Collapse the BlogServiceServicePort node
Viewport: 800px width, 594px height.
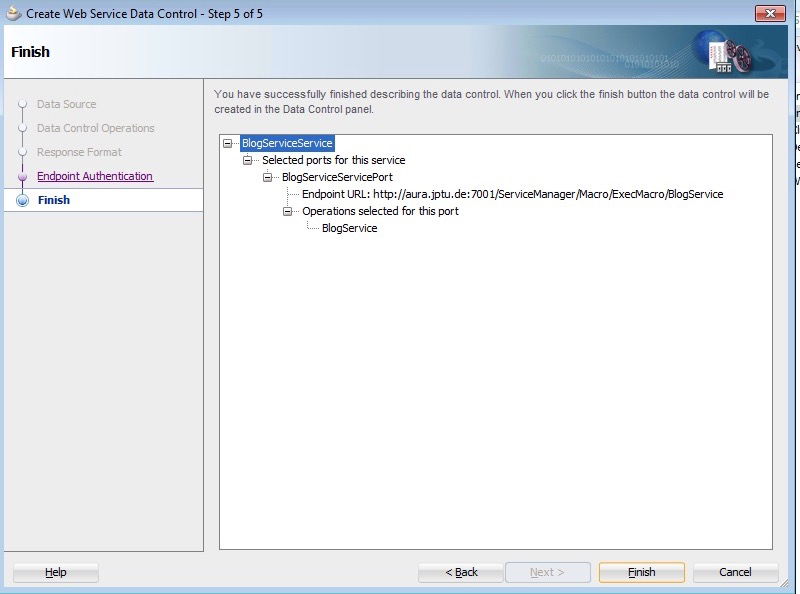click(x=268, y=177)
